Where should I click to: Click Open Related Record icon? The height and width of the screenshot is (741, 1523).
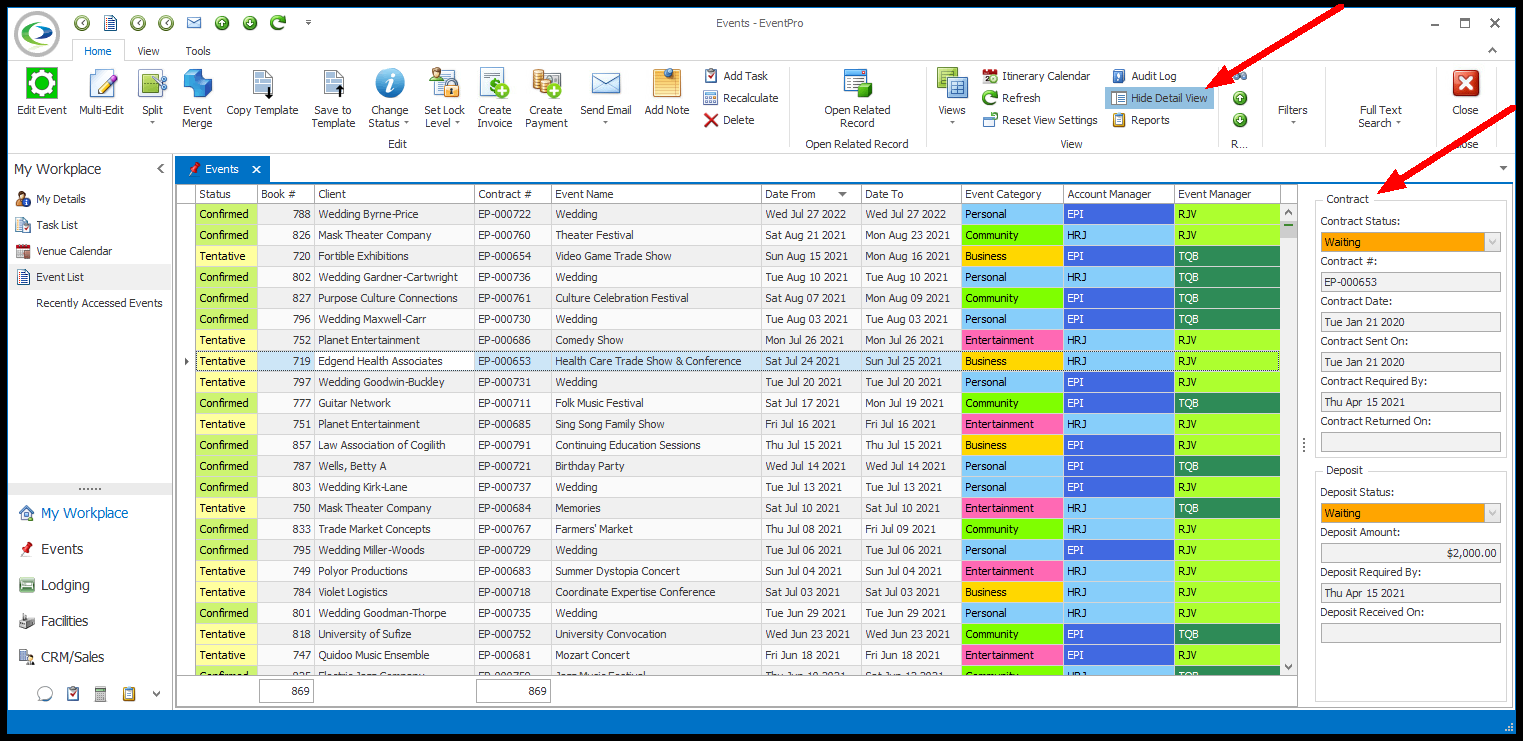coord(857,84)
